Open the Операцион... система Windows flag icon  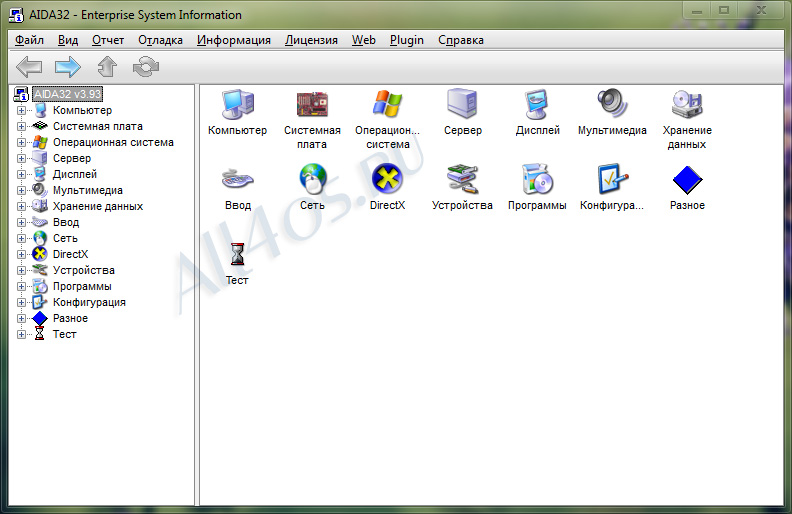(387, 104)
